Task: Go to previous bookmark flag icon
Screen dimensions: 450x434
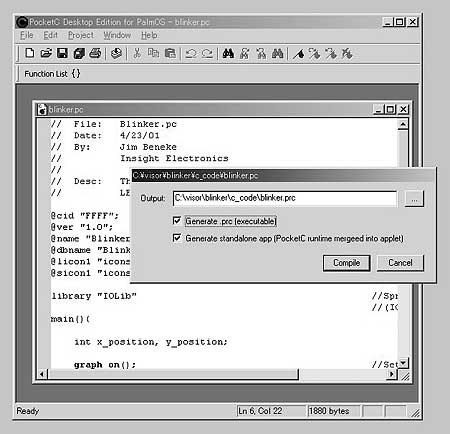Action: (x=331, y=53)
